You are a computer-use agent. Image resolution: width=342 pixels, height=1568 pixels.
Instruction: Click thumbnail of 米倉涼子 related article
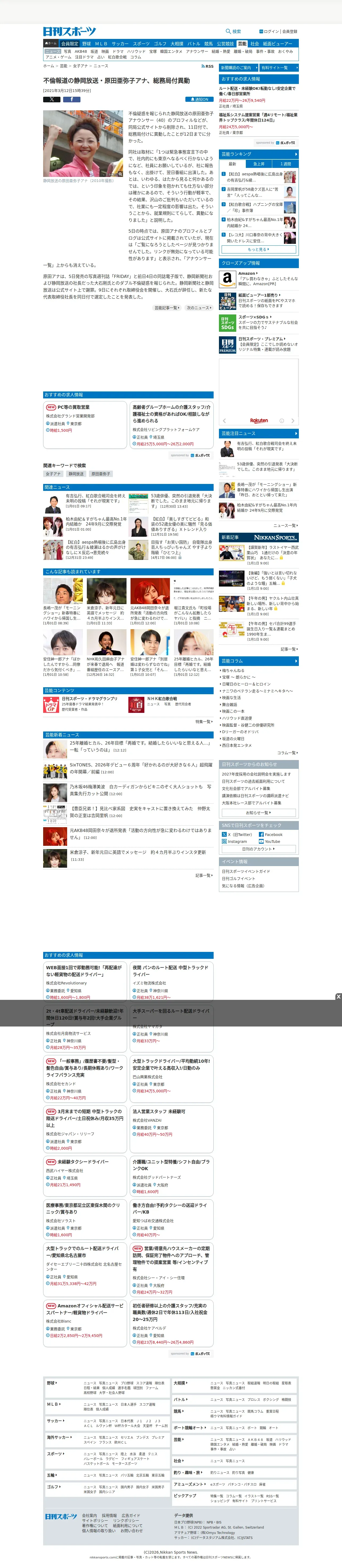click(107, 591)
